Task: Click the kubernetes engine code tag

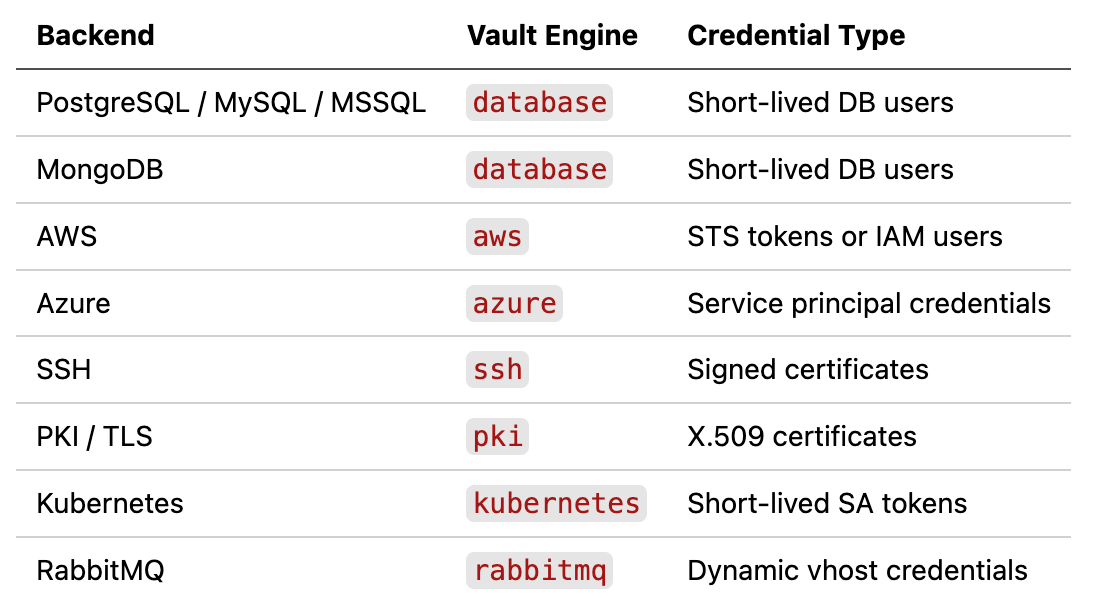Action: tap(556, 503)
